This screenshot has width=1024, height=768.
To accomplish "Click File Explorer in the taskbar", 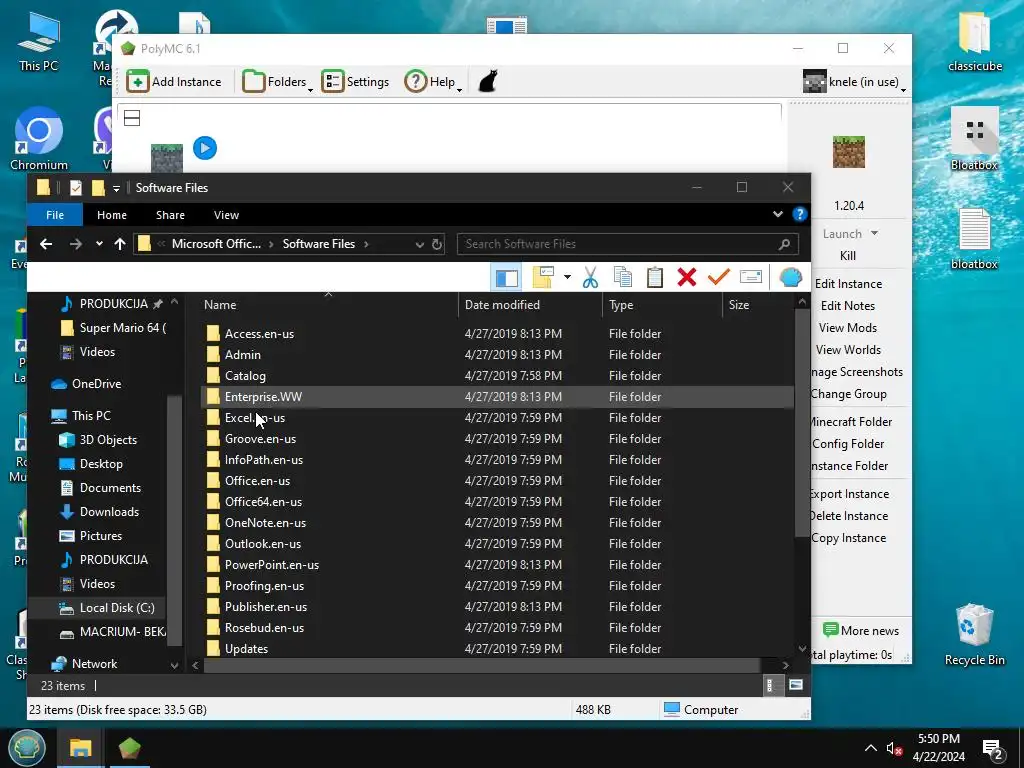I will (x=80, y=748).
